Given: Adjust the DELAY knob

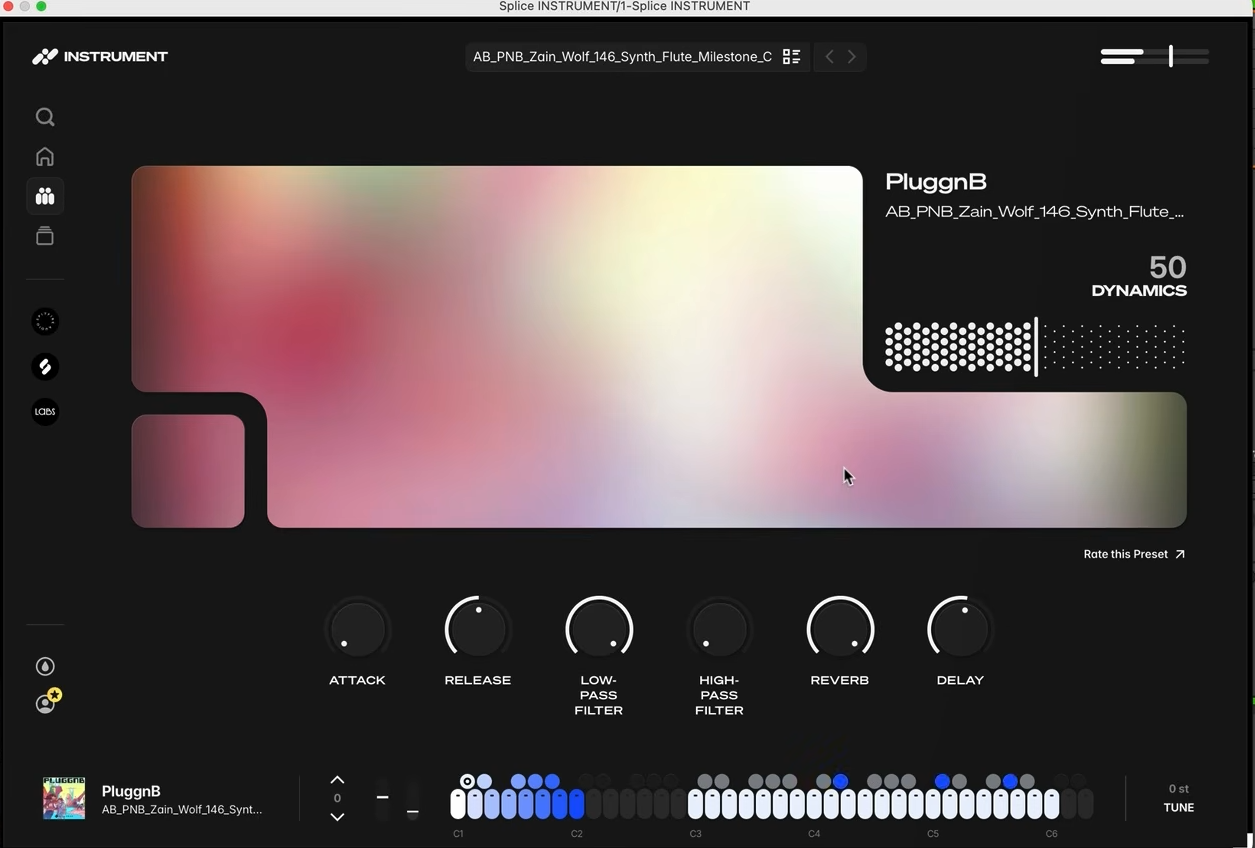Looking at the screenshot, I should click(x=960, y=629).
